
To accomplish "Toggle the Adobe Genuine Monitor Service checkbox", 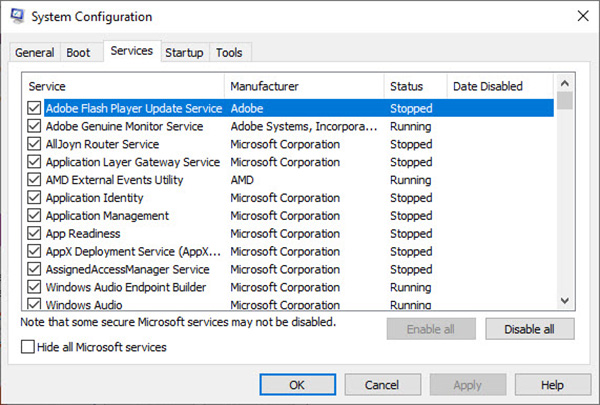I will click(35, 126).
